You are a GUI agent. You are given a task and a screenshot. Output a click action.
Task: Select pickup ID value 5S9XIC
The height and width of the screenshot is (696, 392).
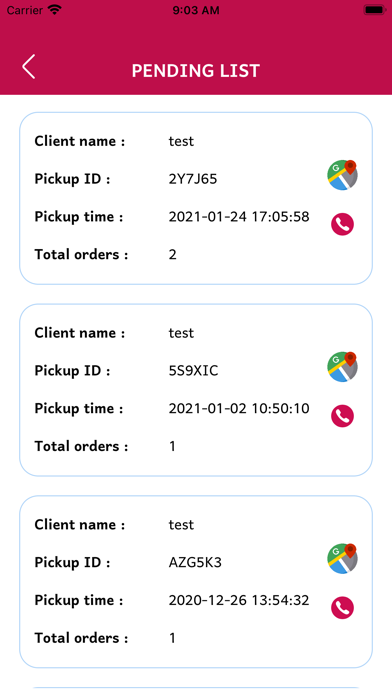[x=193, y=371]
